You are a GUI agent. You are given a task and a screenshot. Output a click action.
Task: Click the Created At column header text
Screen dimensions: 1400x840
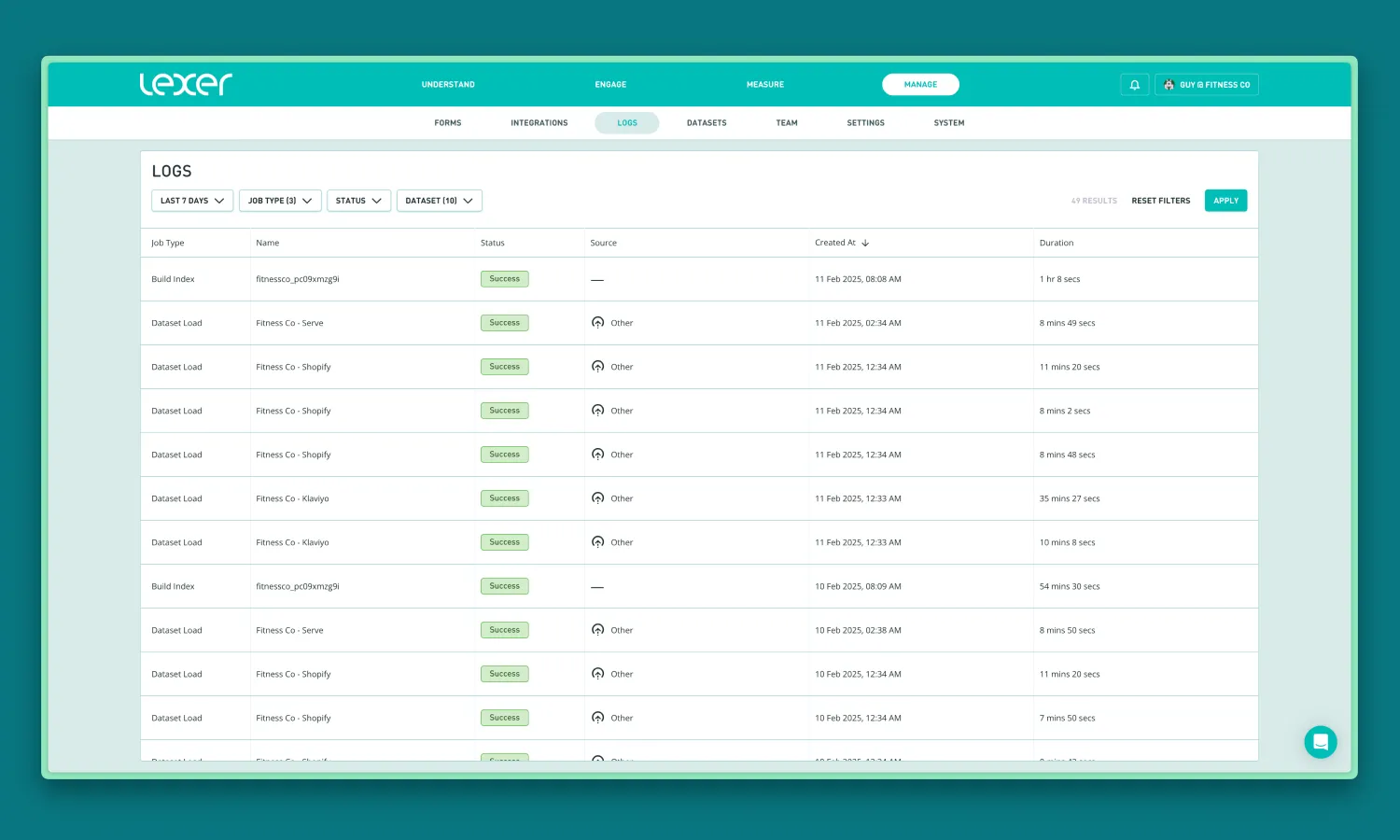(x=835, y=243)
